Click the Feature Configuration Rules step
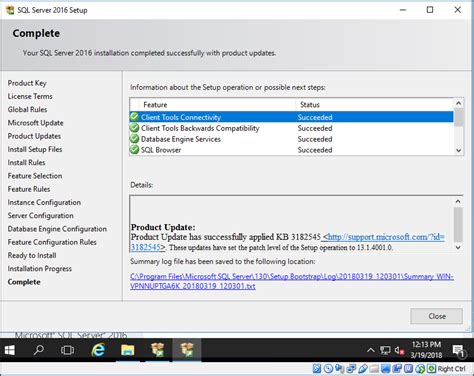 pyautogui.click(x=52, y=242)
